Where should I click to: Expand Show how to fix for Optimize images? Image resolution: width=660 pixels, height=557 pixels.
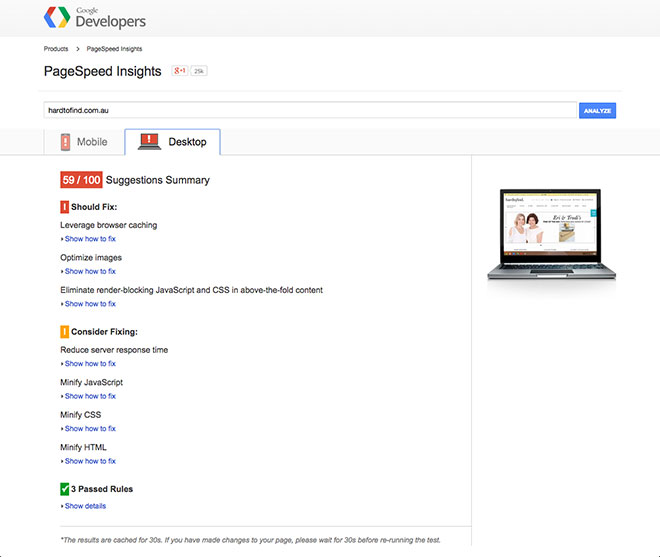tap(90, 271)
